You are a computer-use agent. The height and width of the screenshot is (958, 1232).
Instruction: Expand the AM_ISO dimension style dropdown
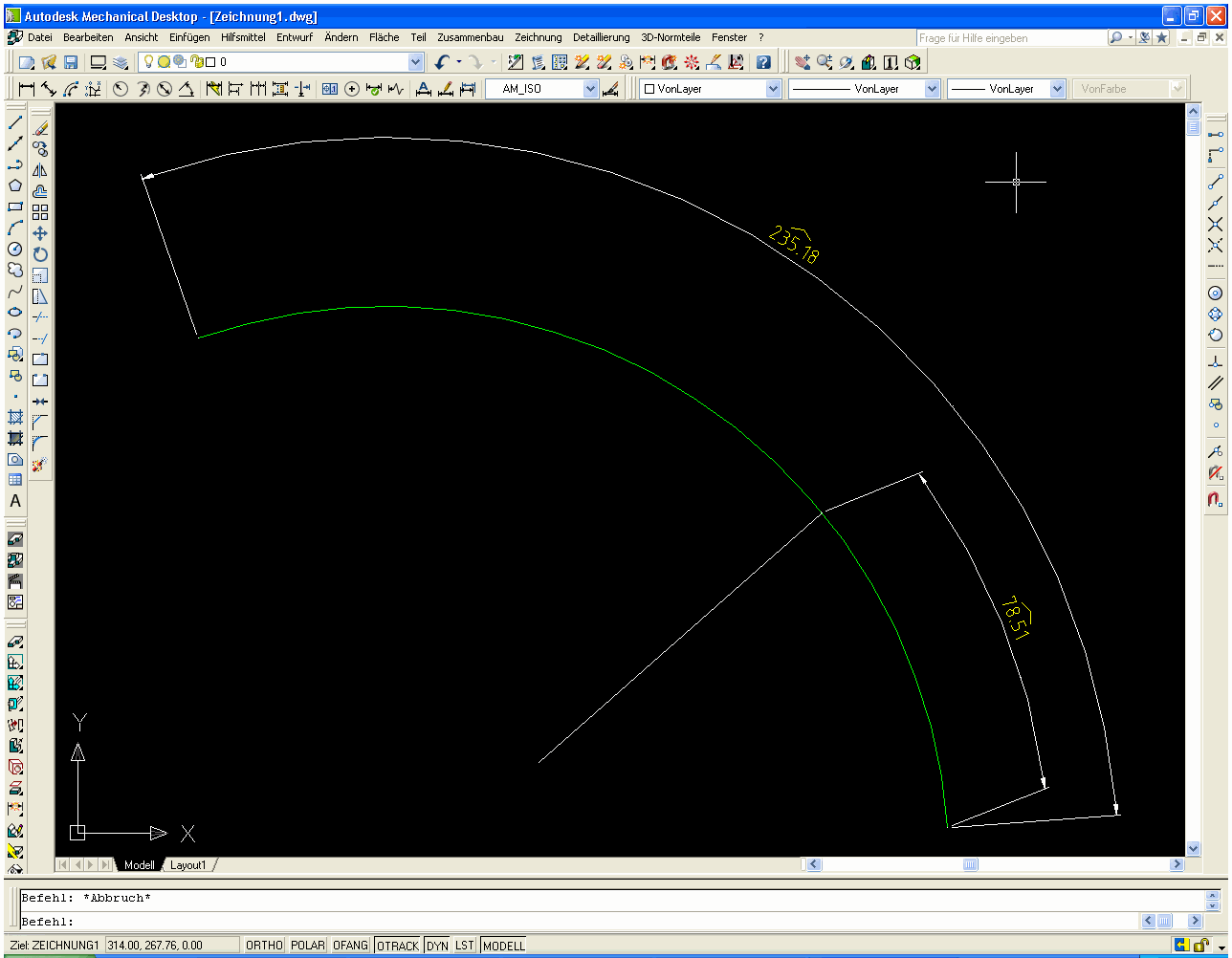pos(590,89)
